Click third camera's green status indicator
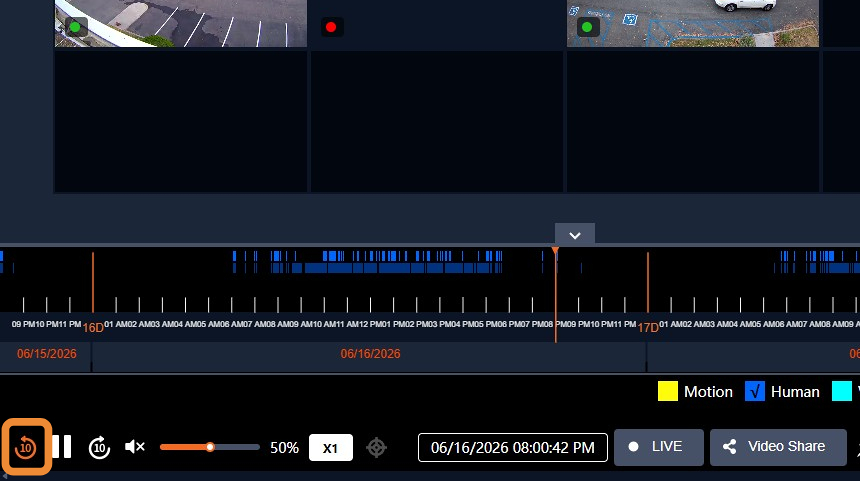Image resolution: width=860 pixels, height=481 pixels. [587, 27]
